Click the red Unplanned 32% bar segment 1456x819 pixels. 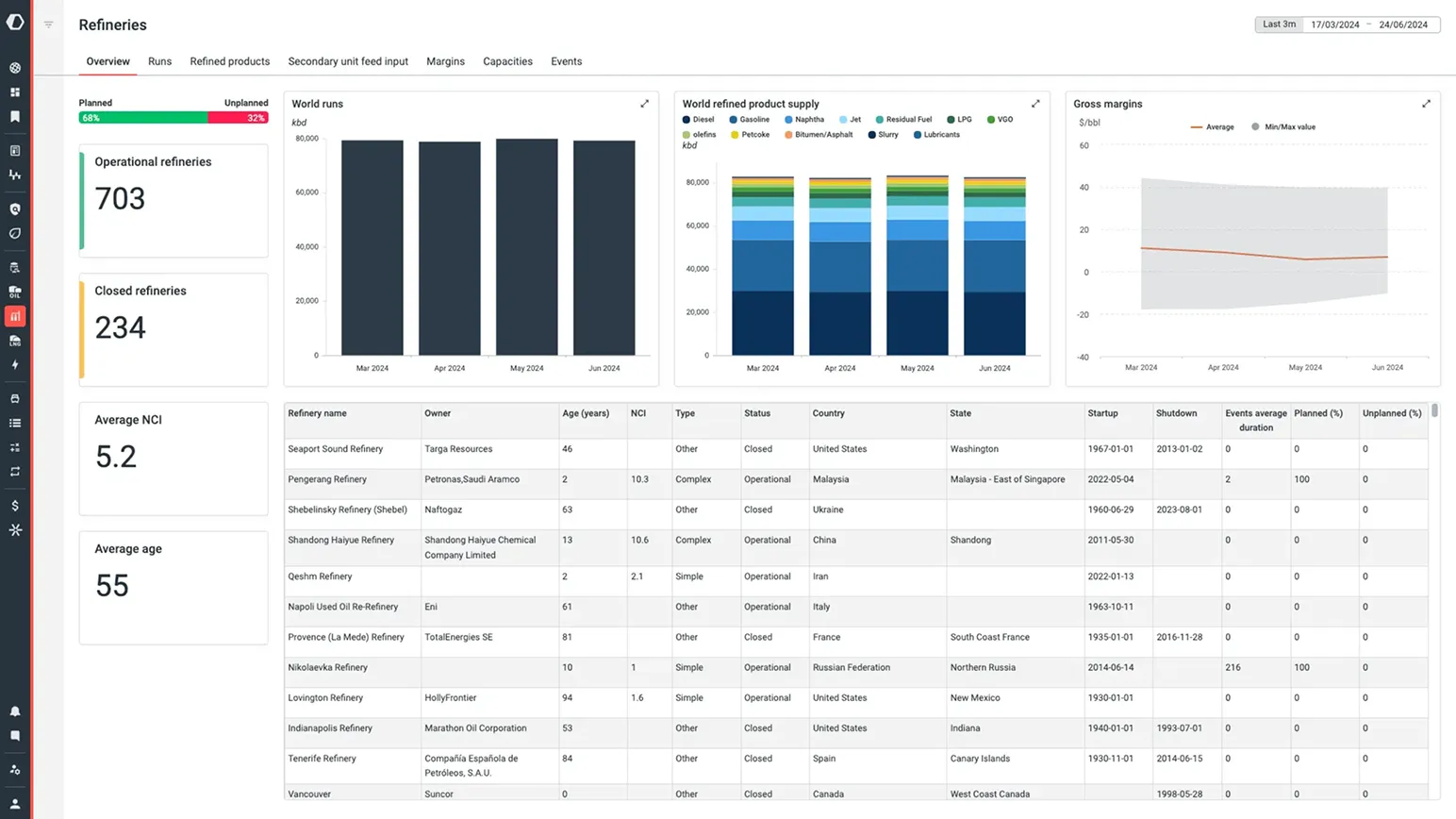point(239,118)
